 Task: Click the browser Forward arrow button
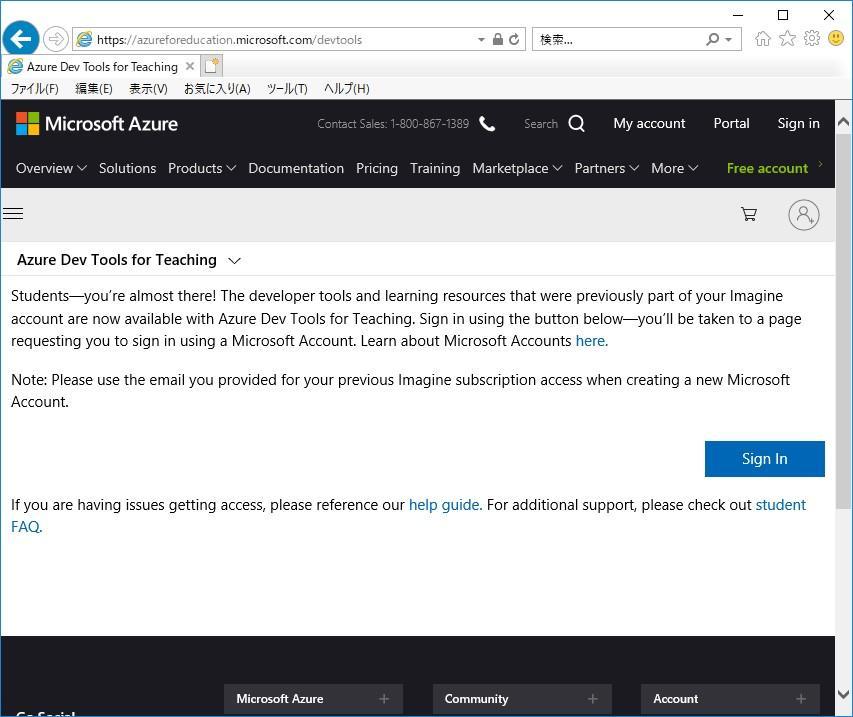coord(55,39)
